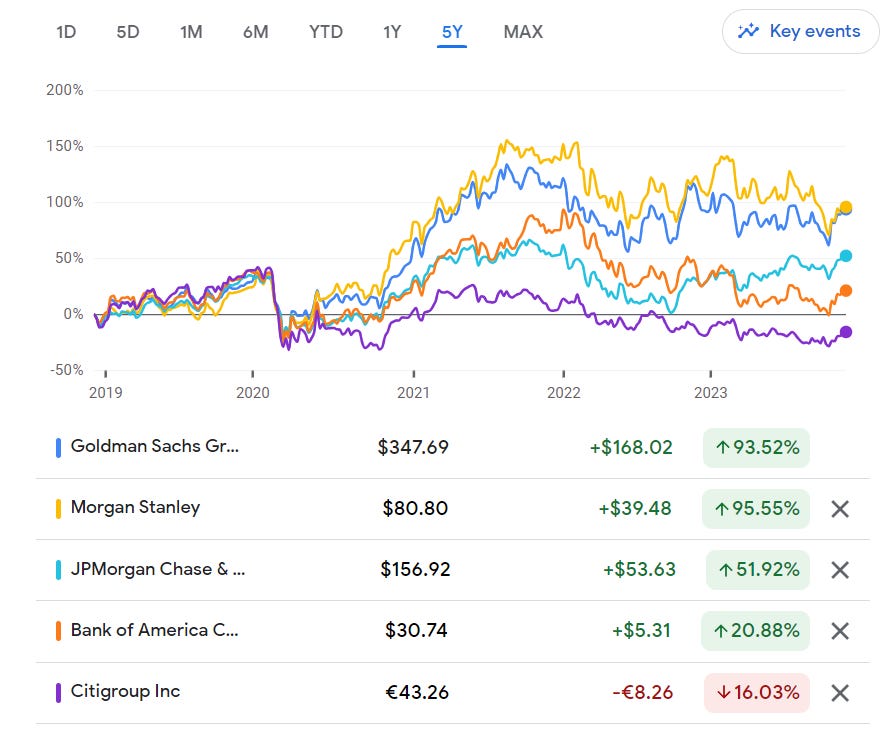Click the 150% y-axis label

[65, 146]
